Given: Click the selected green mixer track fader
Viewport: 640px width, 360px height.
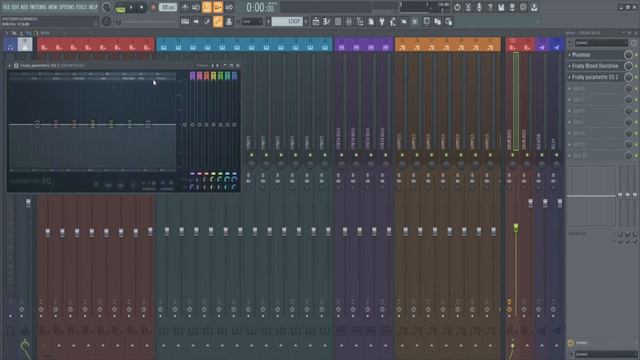Looking at the screenshot, I should pos(516,227).
